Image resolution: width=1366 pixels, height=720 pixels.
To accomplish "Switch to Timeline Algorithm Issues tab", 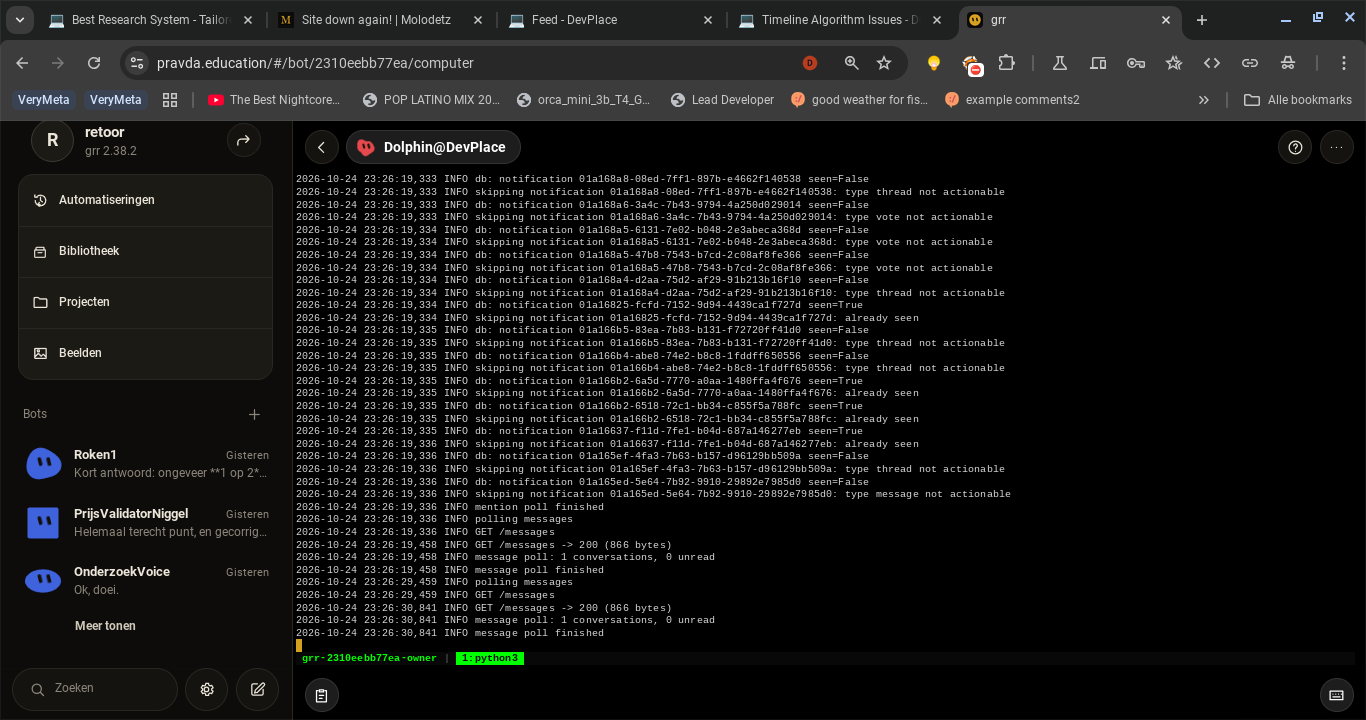I will tap(842, 20).
